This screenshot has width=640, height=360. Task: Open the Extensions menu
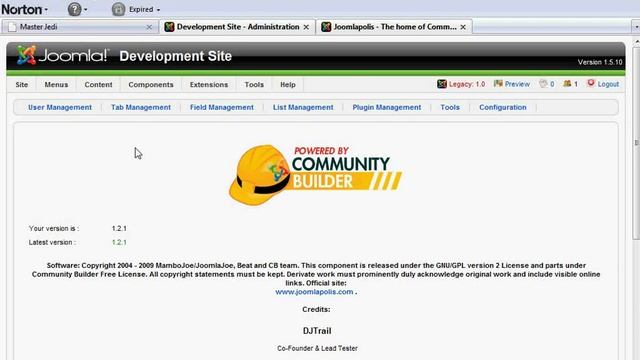coord(209,84)
